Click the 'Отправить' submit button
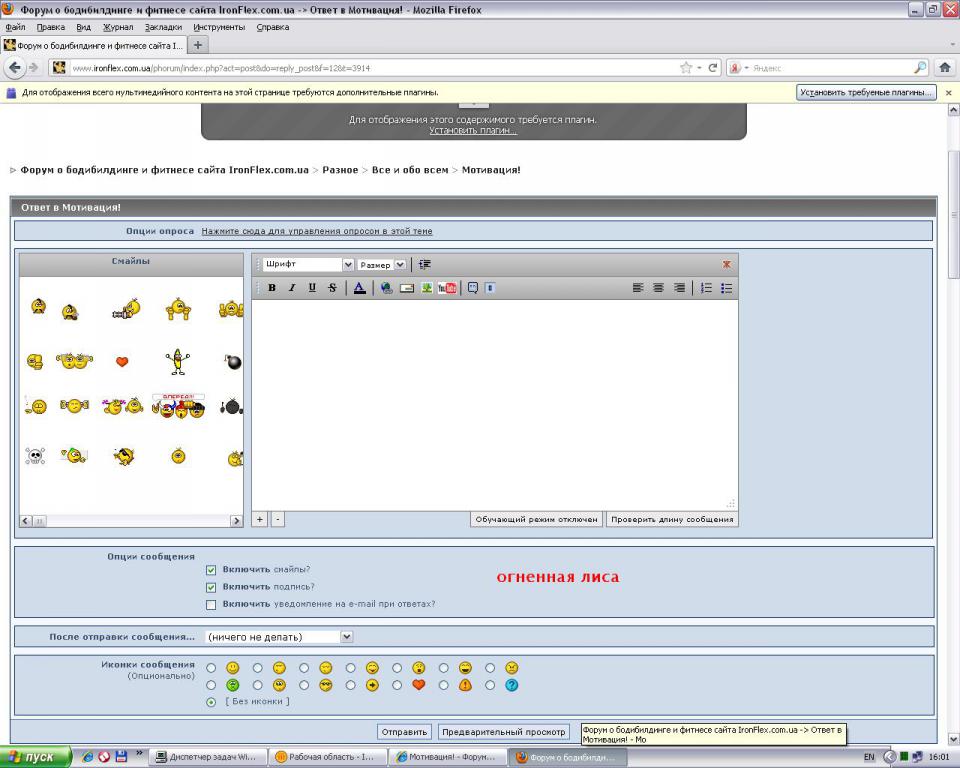Image resolution: width=960 pixels, height=768 pixels. [405, 732]
